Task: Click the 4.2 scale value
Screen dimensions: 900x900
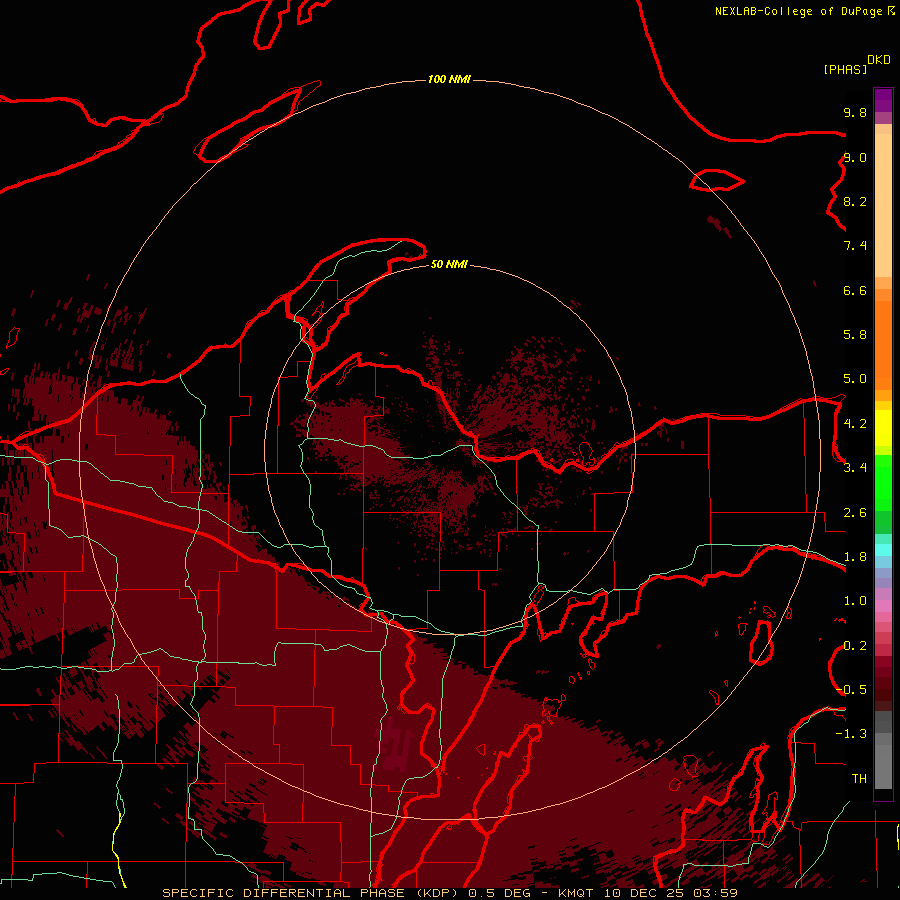Action: point(855,424)
